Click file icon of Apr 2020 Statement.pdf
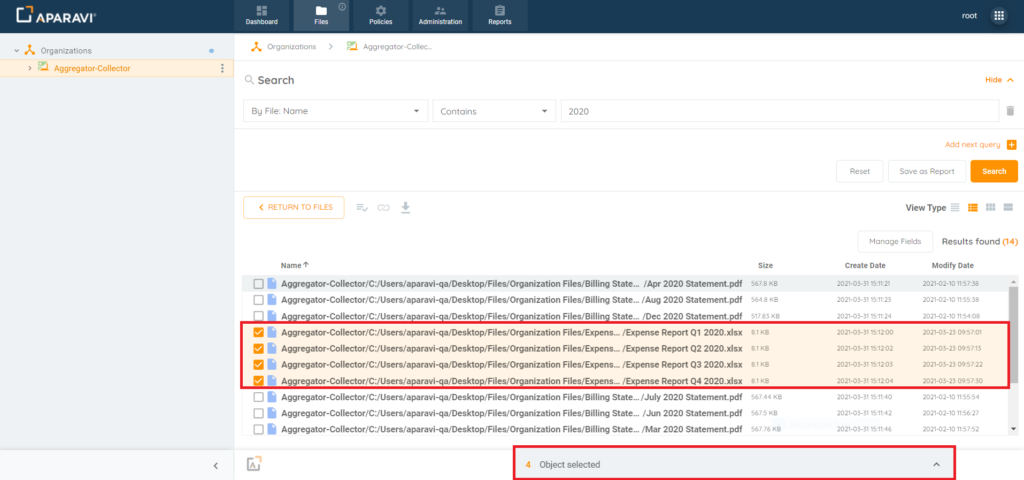 pyautogui.click(x=272, y=283)
